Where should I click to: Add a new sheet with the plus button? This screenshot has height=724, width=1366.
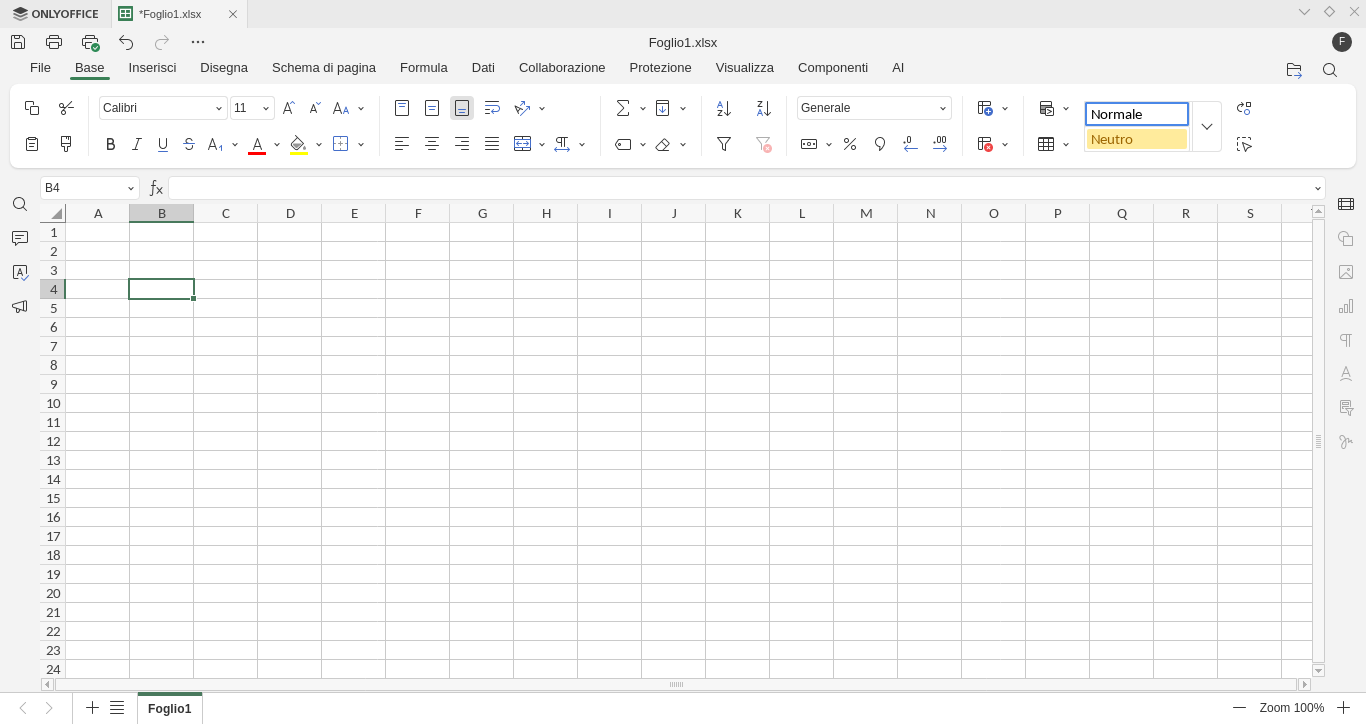[91, 708]
